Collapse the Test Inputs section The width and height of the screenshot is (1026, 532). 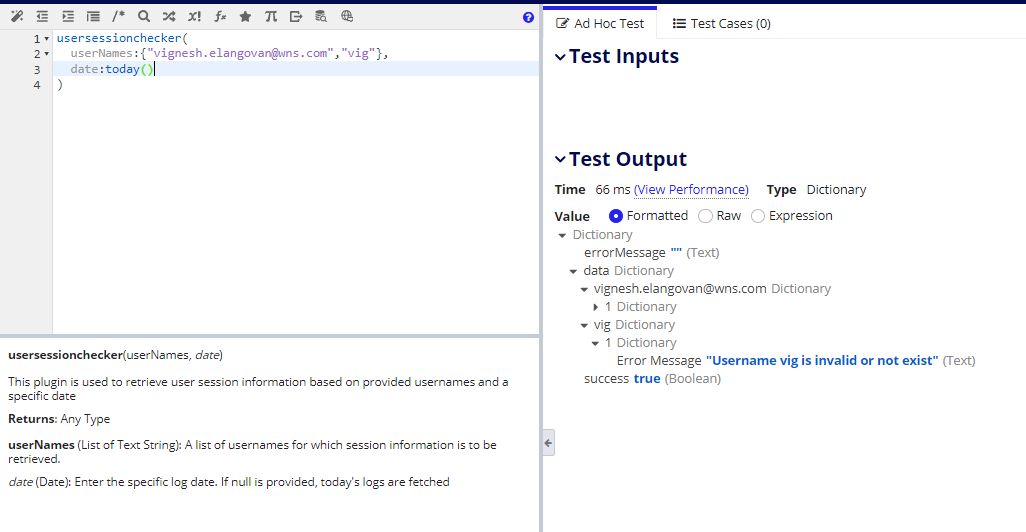coord(560,57)
